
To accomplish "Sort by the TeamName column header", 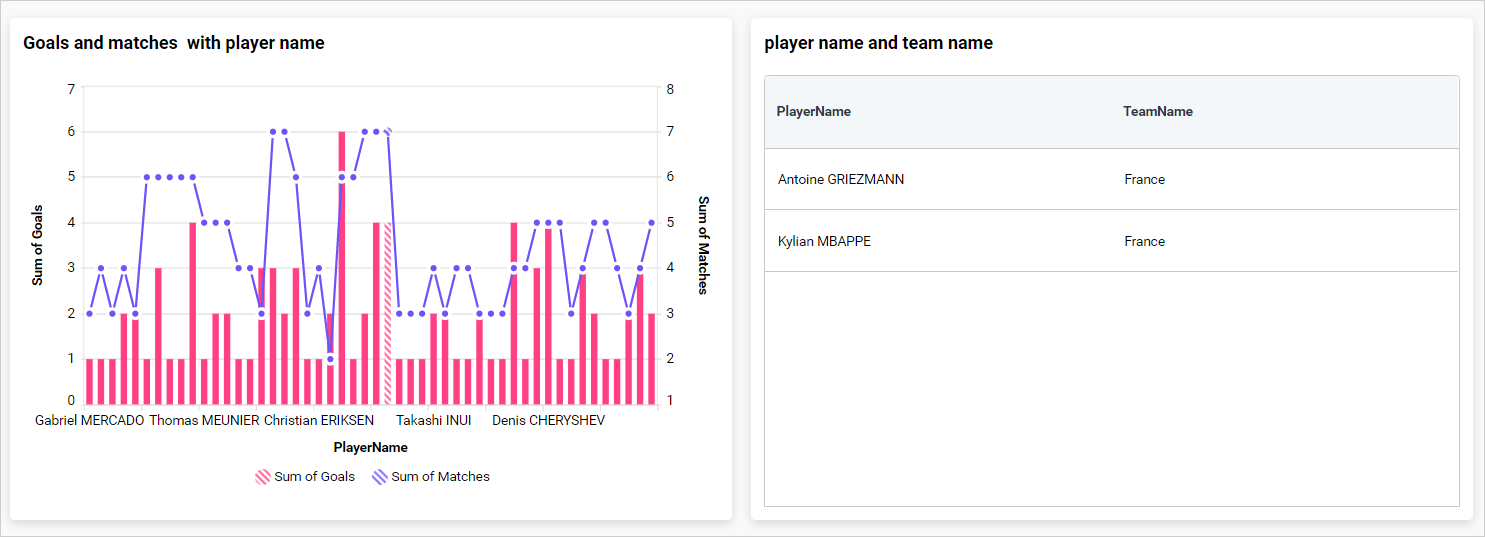I will click(x=1158, y=112).
